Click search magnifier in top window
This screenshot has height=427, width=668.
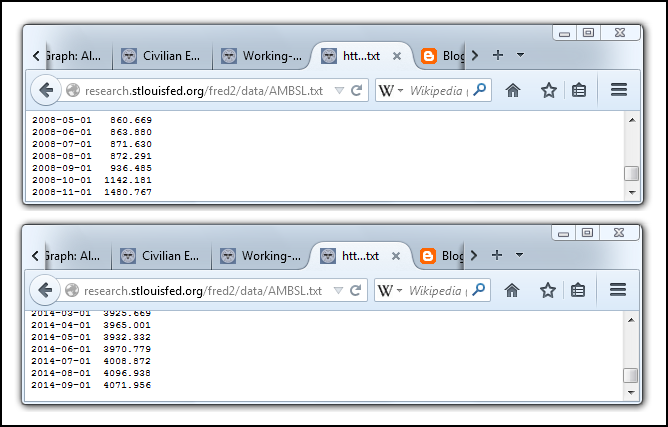pos(480,89)
